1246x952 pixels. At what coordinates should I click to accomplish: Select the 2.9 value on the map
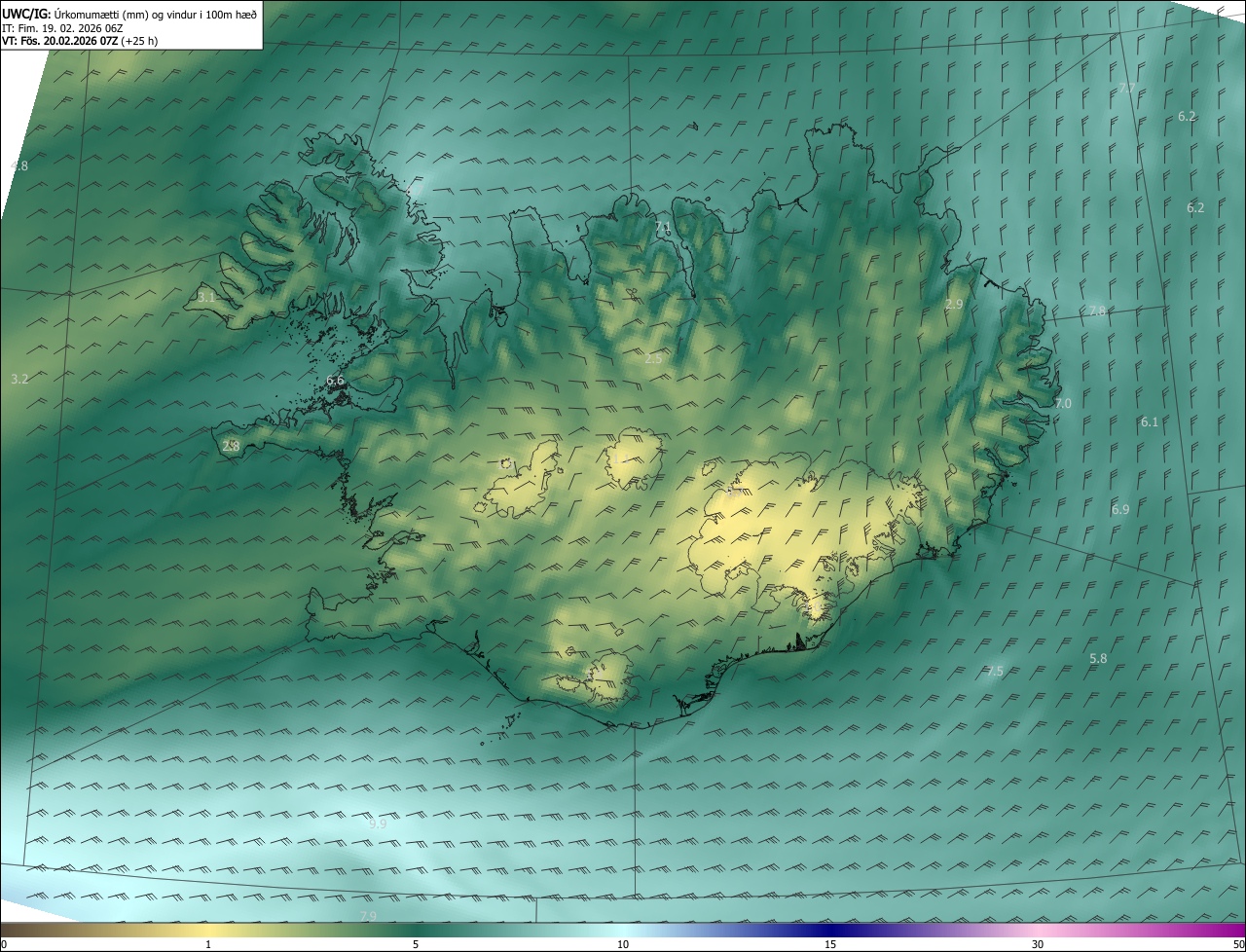point(954,305)
